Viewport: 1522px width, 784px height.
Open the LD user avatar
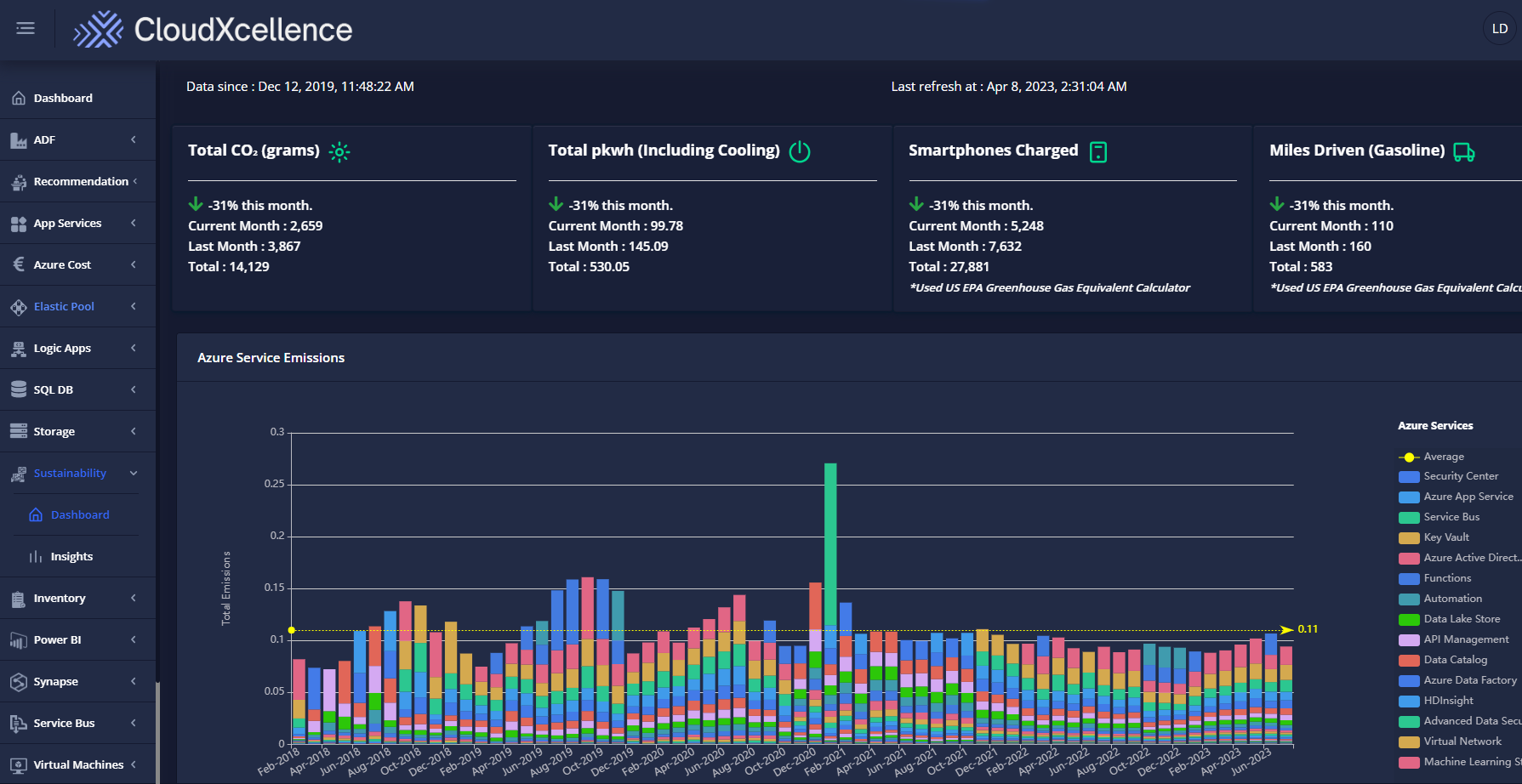[1499, 29]
